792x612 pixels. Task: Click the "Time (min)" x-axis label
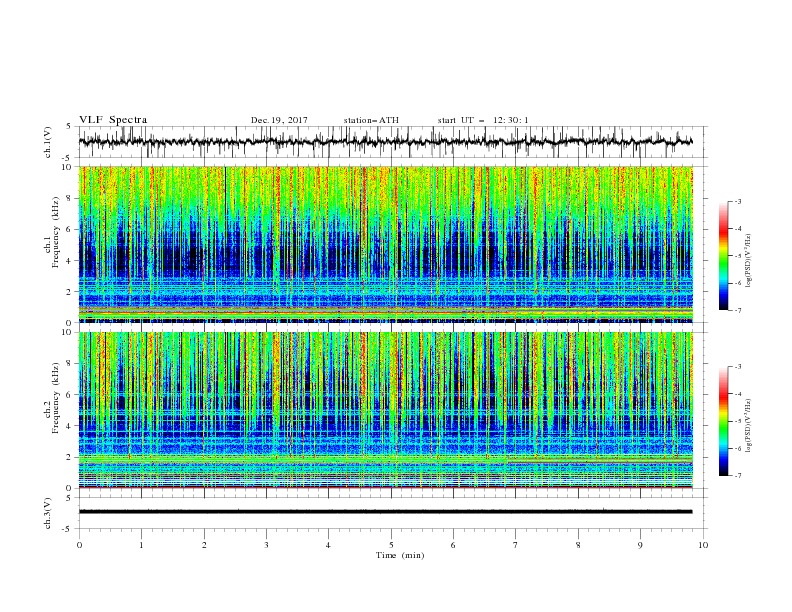(400, 555)
